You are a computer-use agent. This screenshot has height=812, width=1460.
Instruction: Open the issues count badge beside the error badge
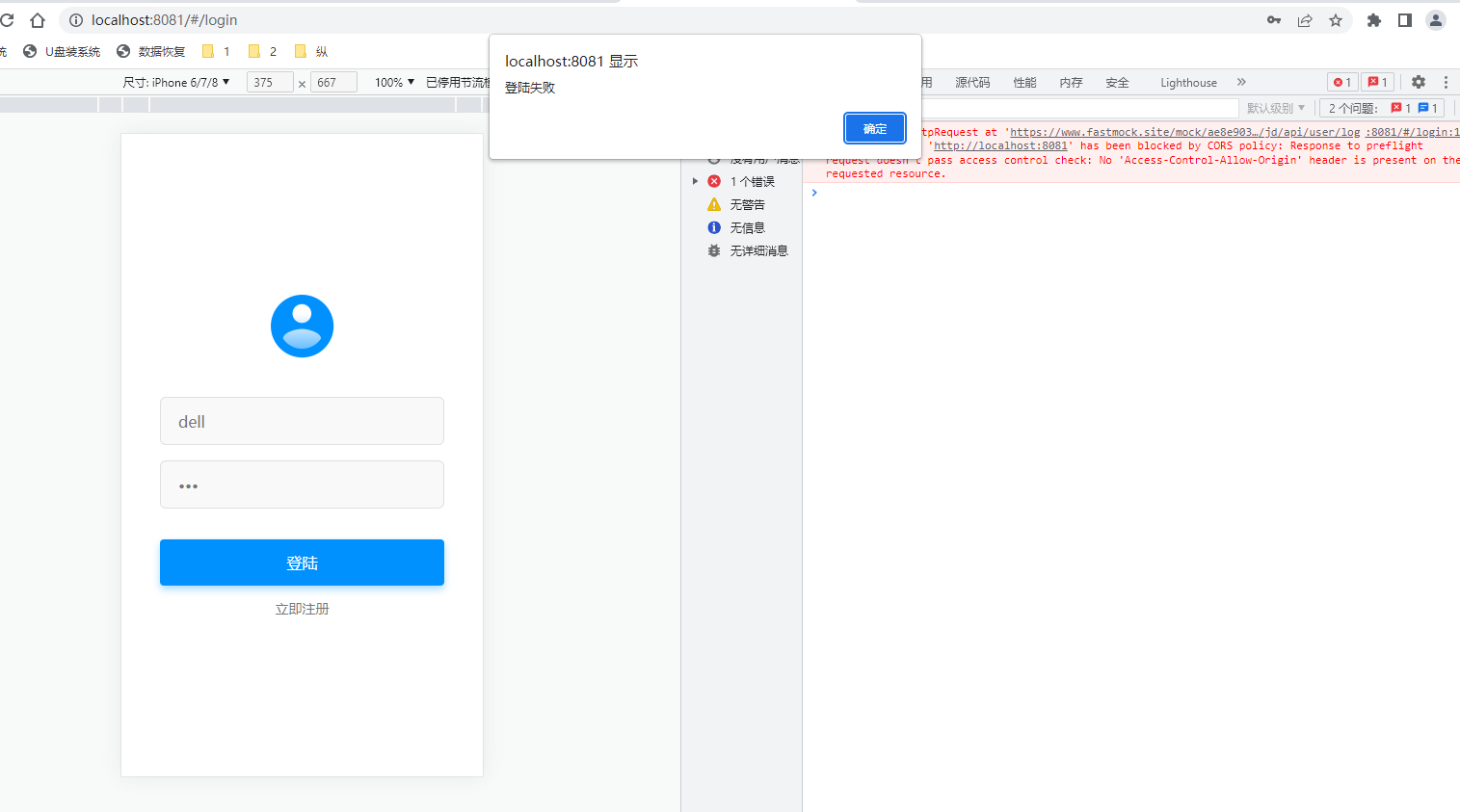1378,83
